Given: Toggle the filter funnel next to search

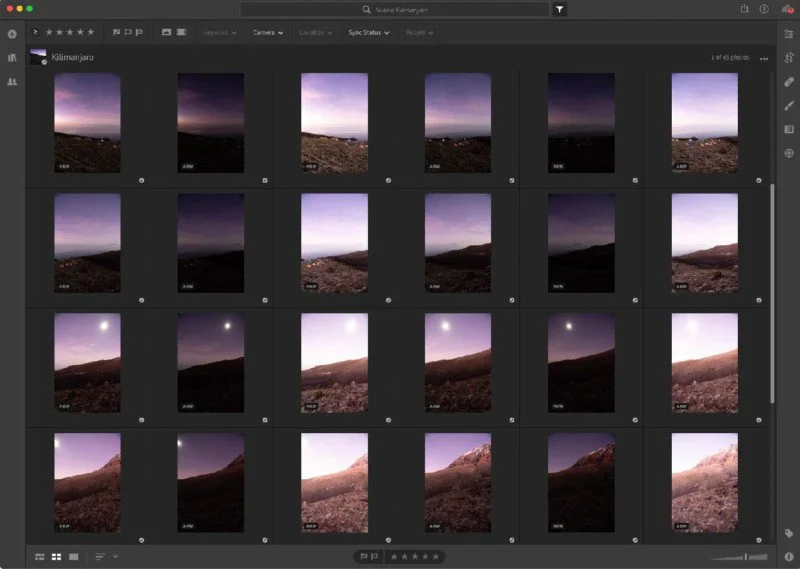Looking at the screenshot, I should point(560,9).
